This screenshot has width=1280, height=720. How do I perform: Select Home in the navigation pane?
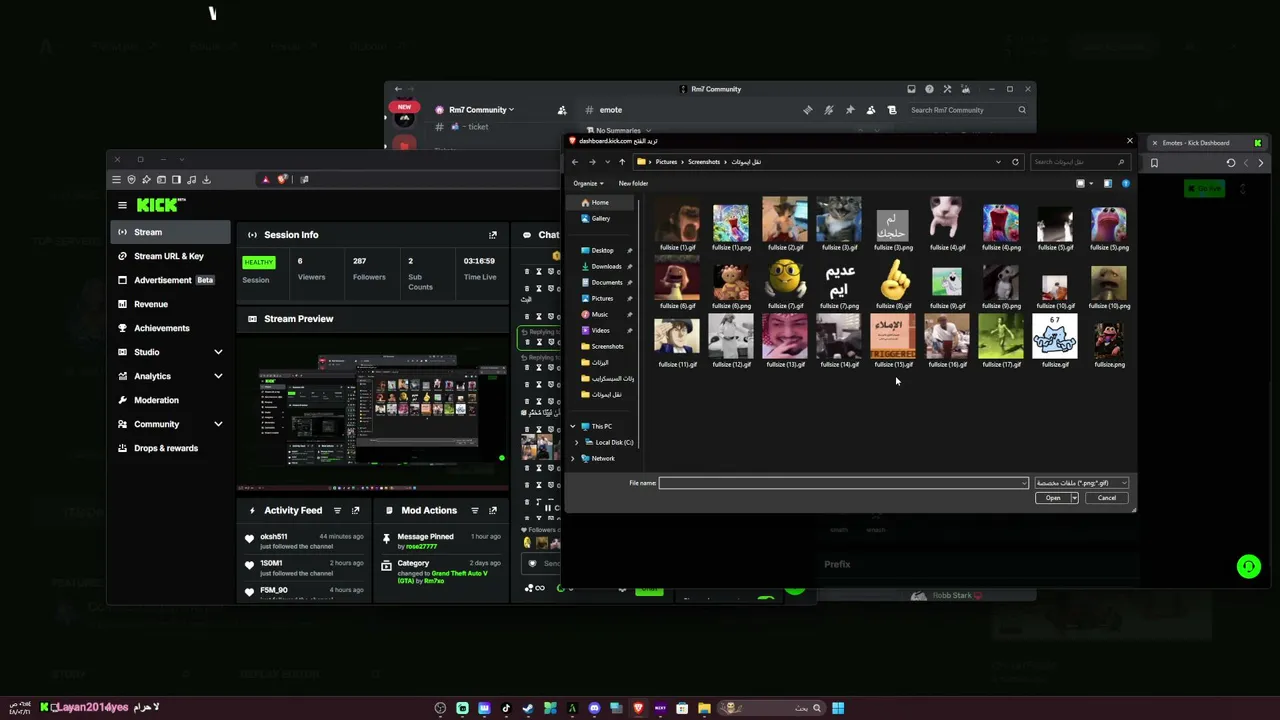tap(599, 203)
